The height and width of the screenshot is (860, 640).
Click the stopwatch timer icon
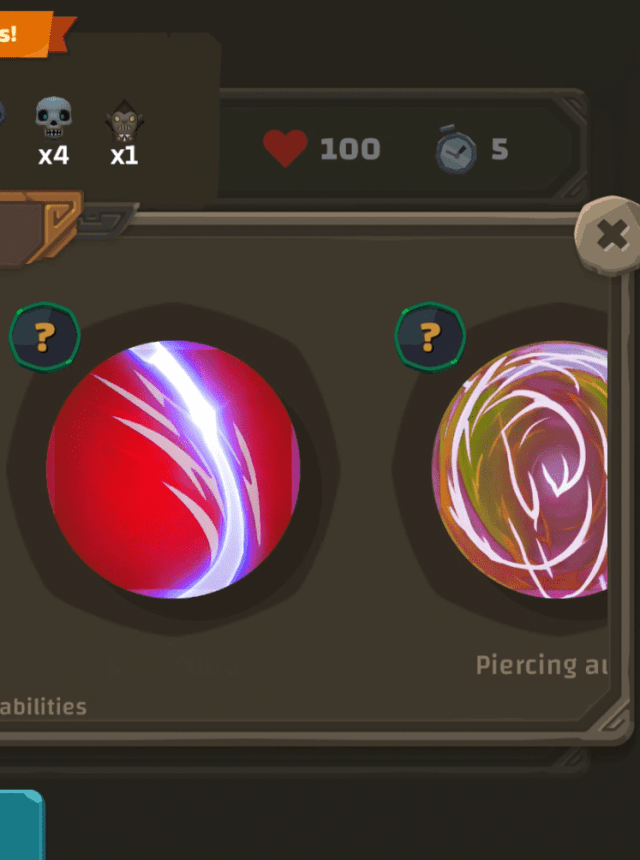point(456,150)
